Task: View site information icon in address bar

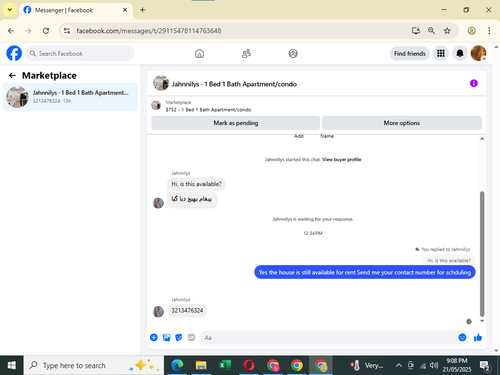Action: tap(67, 31)
